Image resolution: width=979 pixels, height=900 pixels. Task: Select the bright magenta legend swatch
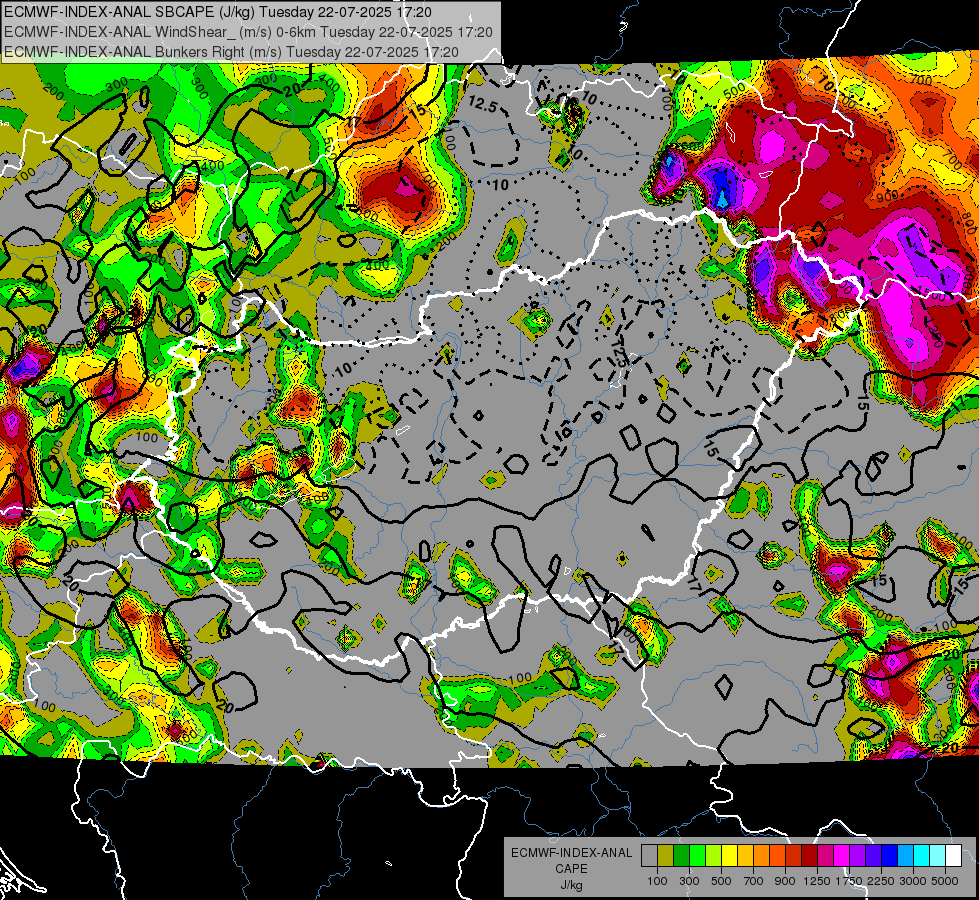pyautogui.click(x=842, y=856)
